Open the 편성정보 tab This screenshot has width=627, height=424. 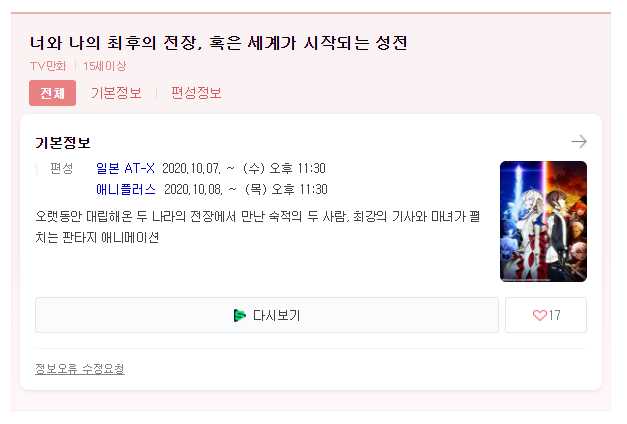click(x=196, y=93)
